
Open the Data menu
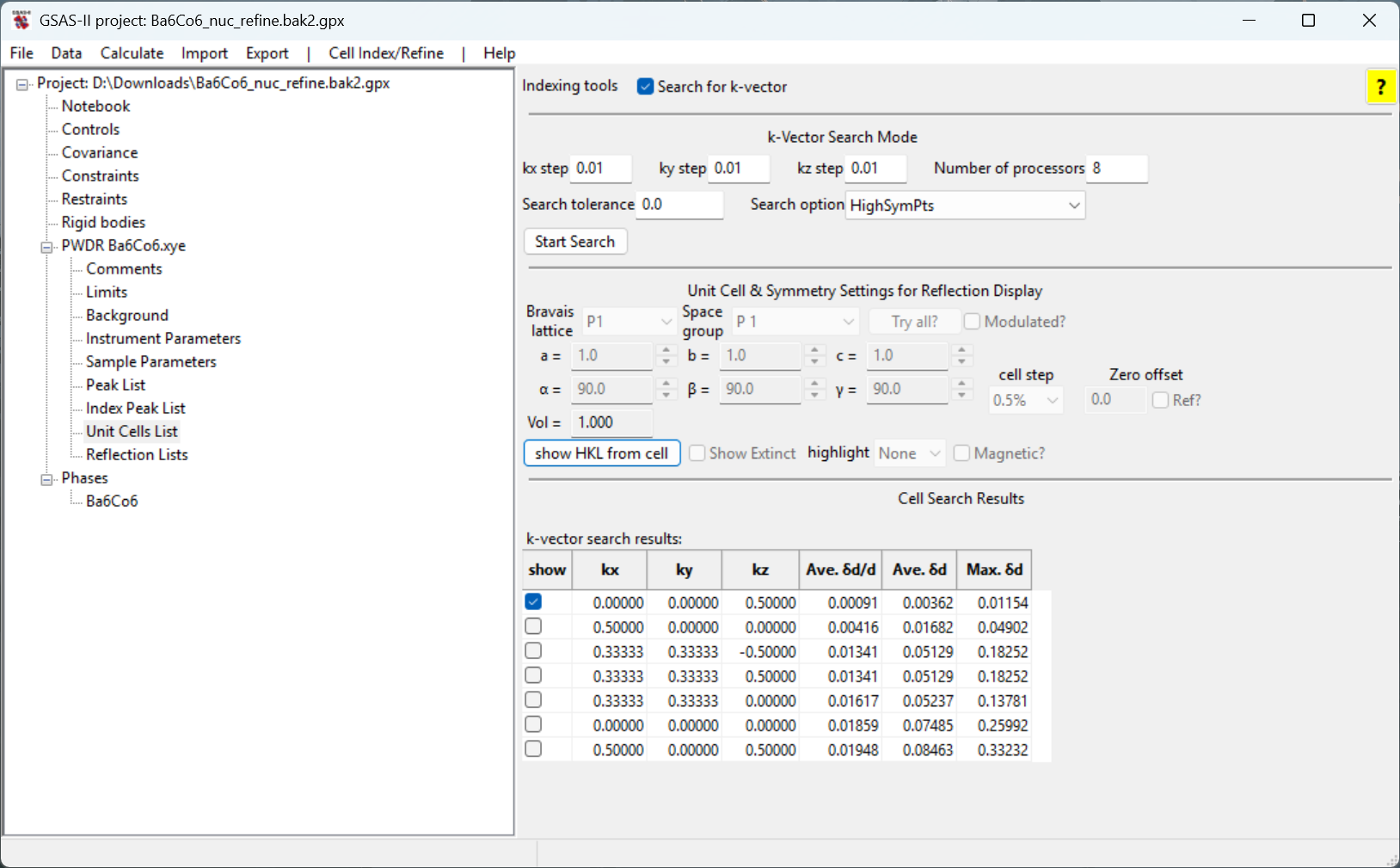click(x=66, y=53)
